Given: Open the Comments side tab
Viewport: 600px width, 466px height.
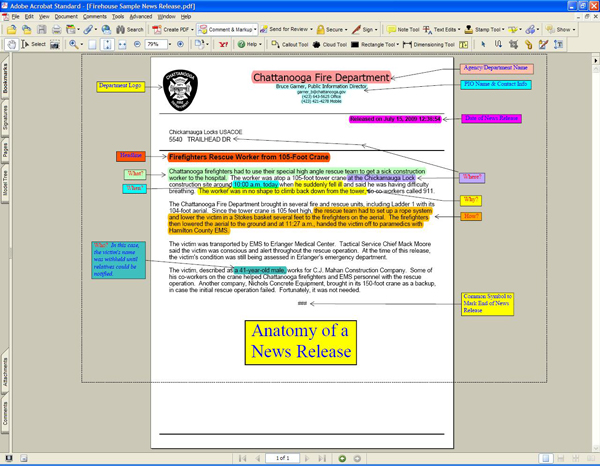Looking at the screenshot, I should 5,414.
